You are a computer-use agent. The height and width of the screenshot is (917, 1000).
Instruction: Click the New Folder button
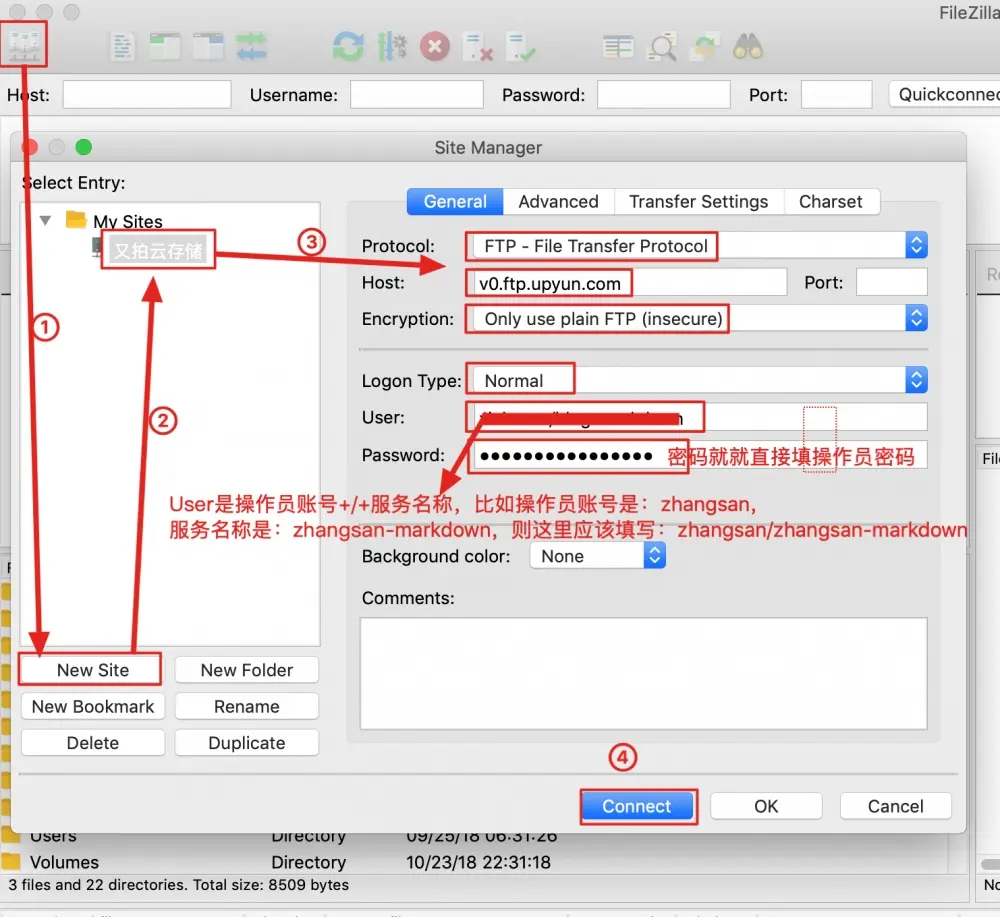[x=247, y=670]
